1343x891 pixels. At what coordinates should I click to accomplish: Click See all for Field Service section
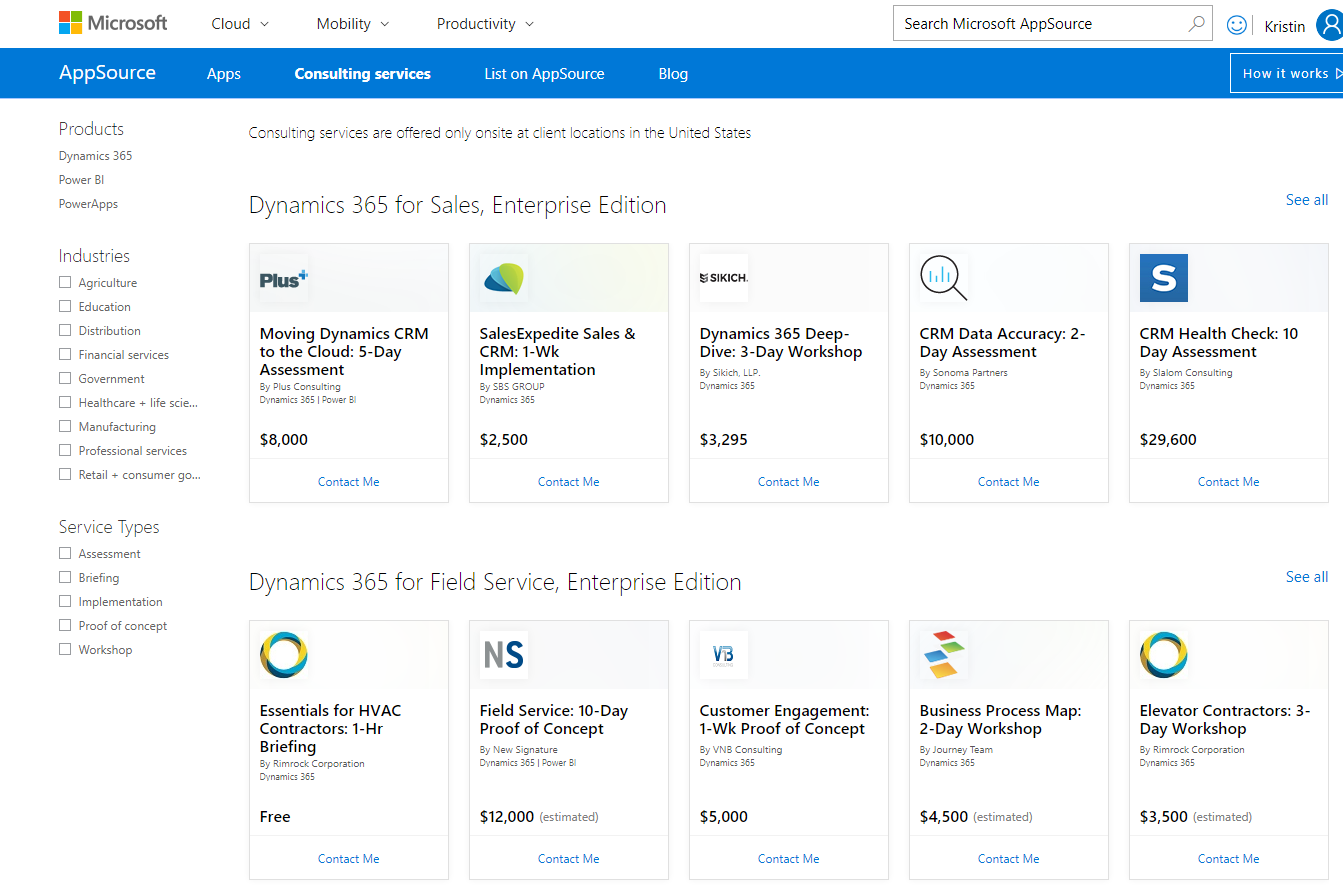pos(1307,577)
